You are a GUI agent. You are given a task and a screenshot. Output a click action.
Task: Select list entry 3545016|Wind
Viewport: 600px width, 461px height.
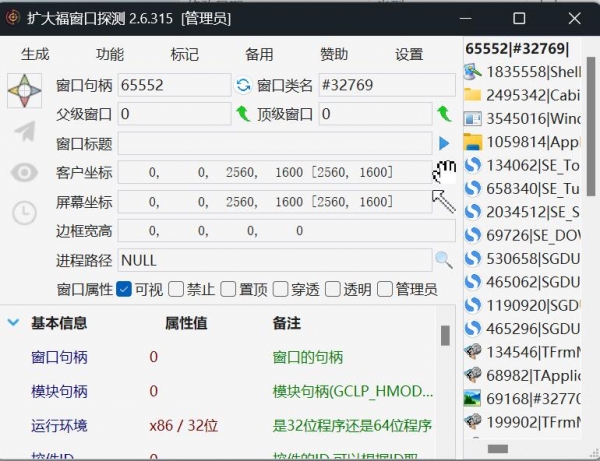point(522,119)
